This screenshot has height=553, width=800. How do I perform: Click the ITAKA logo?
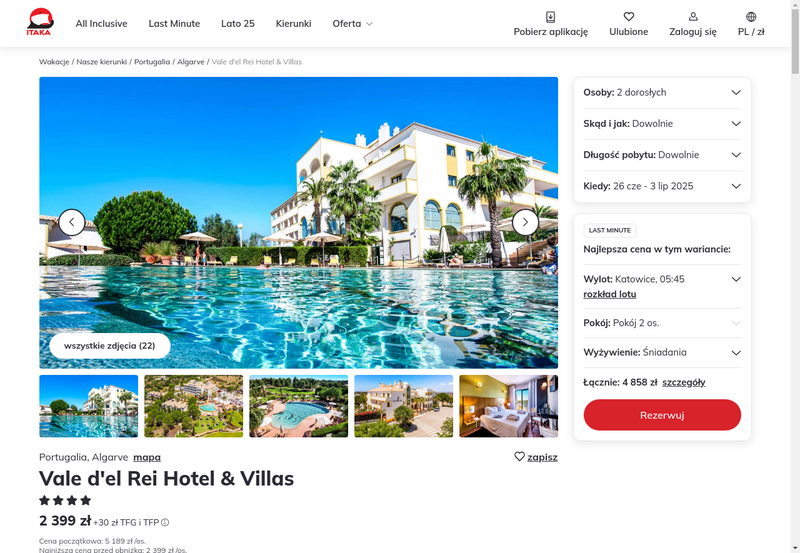40,22
